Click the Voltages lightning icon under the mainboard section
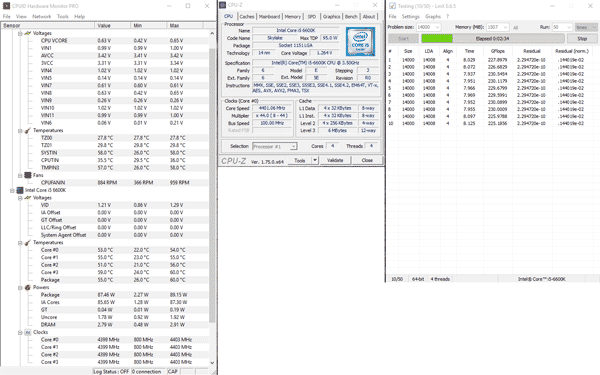600x375 pixels. [x=28, y=33]
